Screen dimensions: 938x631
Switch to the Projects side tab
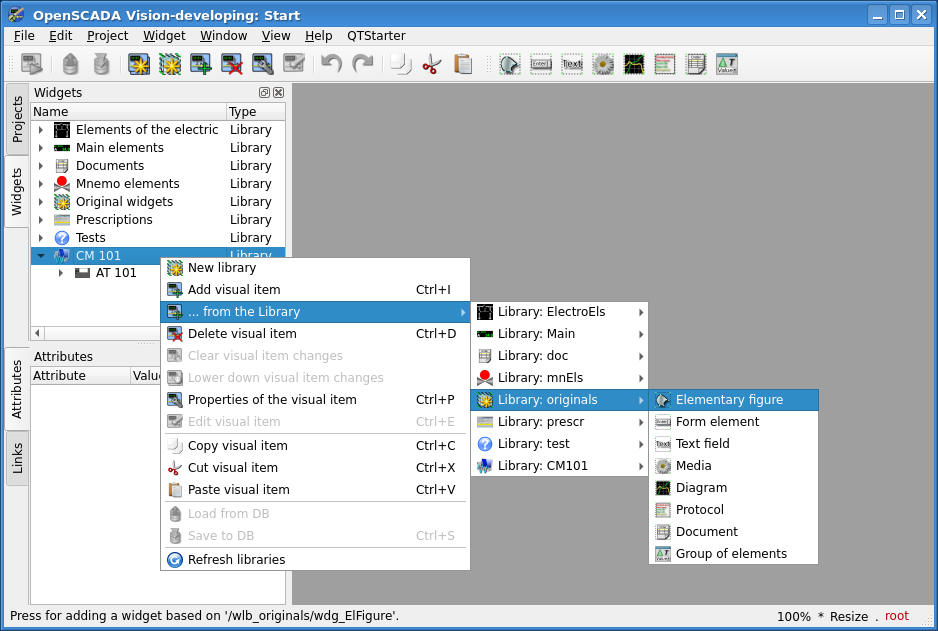click(17, 119)
